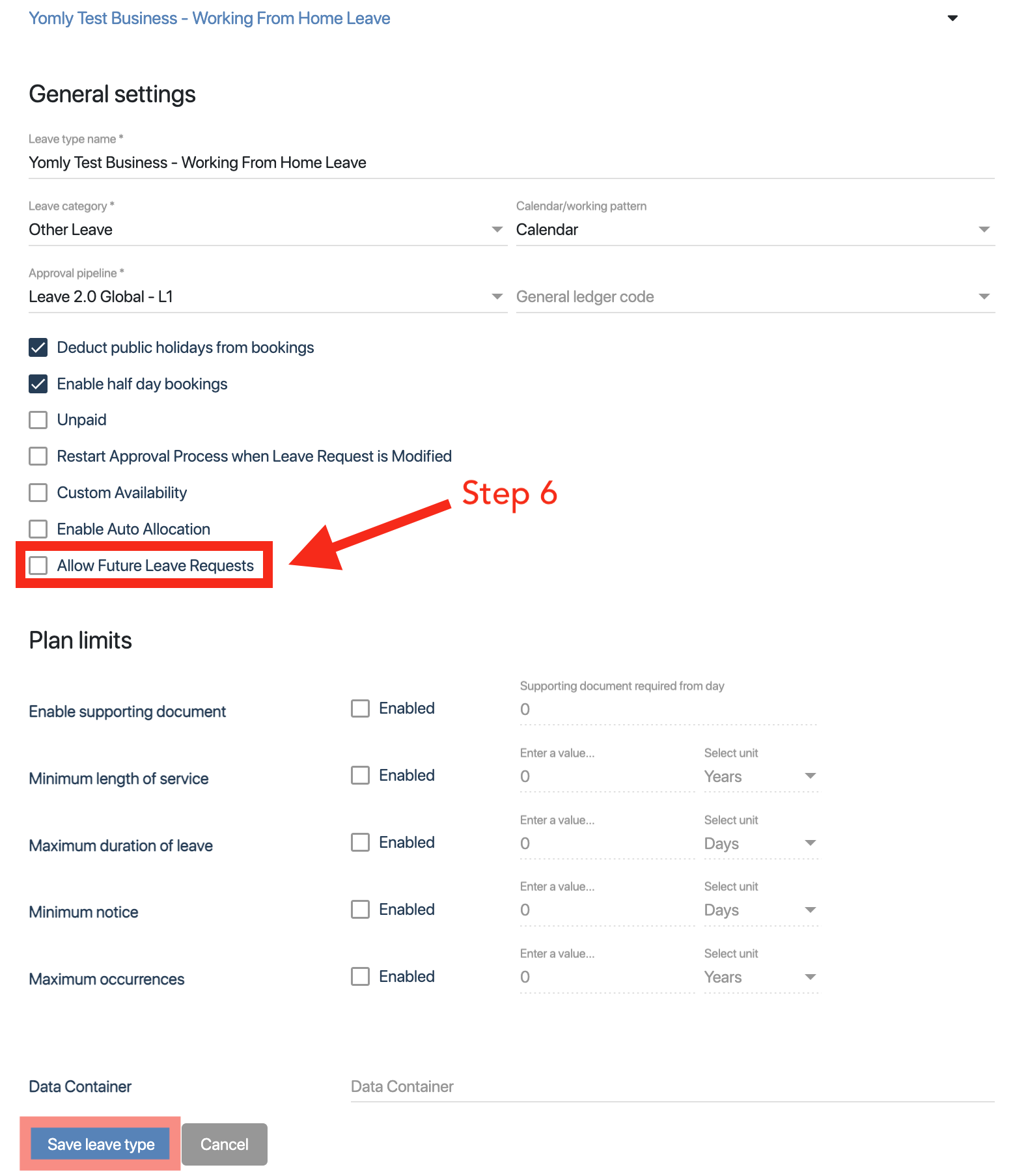This screenshot has width=1026, height=1176.
Task: Click the Data Container input field
Action: click(x=672, y=1087)
